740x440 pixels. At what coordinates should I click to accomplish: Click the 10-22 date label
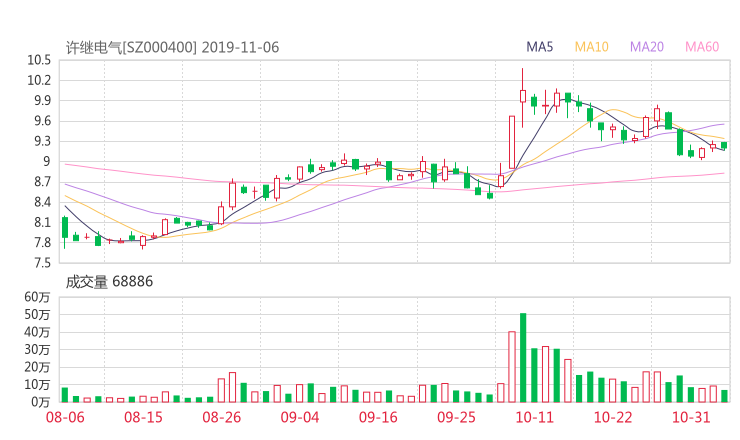coord(613,417)
